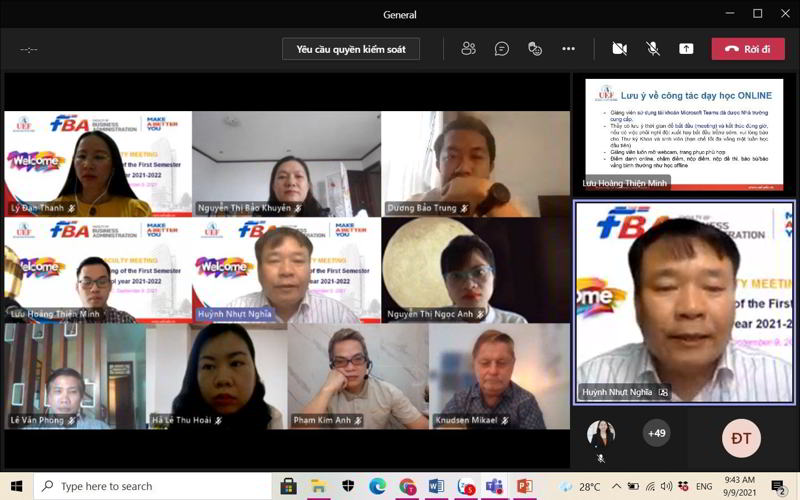The height and width of the screenshot is (500, 800).
Task: Open Microsoft Teams from the taskbar
Action: 494,487
